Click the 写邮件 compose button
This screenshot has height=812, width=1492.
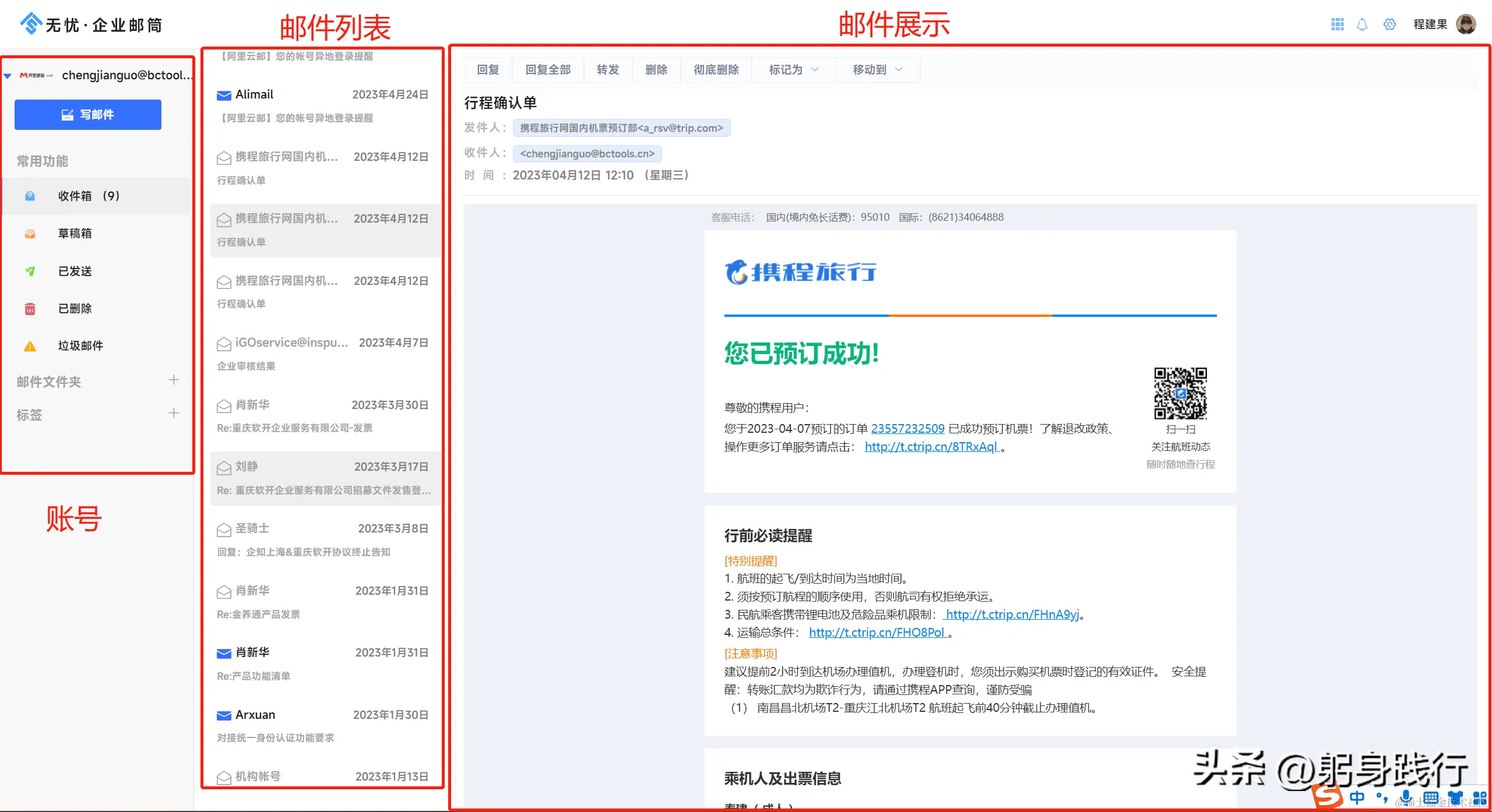[88, 115]
